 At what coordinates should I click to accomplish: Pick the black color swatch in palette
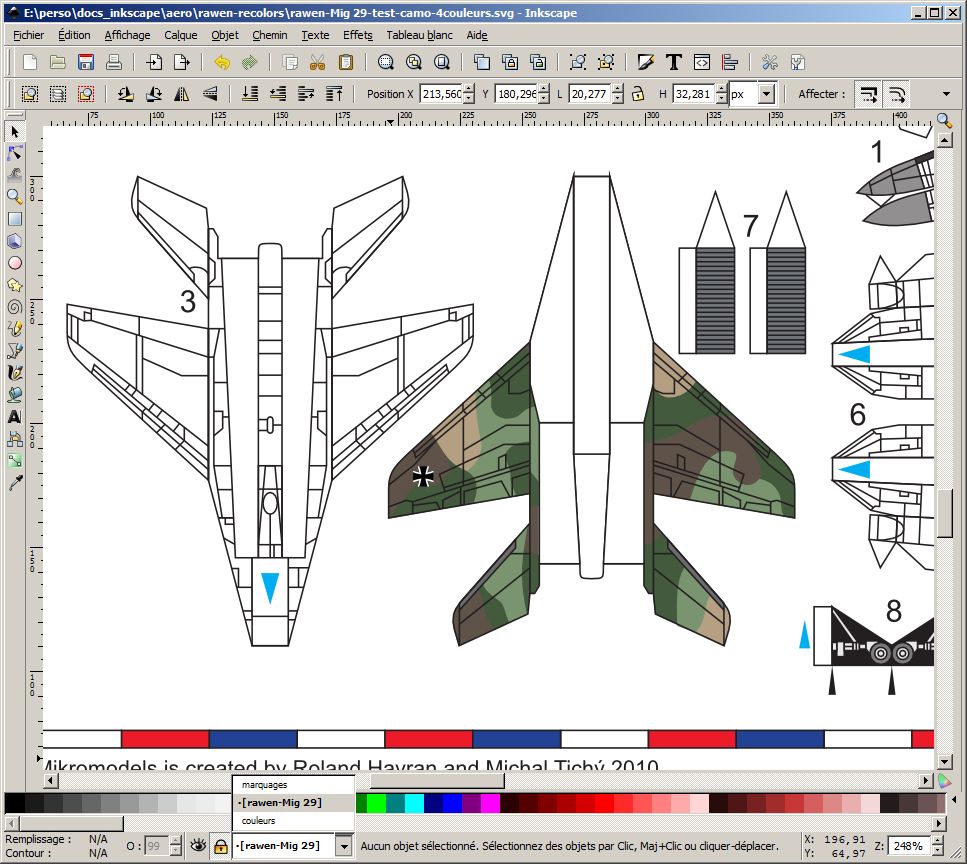(x=15, y=803)
